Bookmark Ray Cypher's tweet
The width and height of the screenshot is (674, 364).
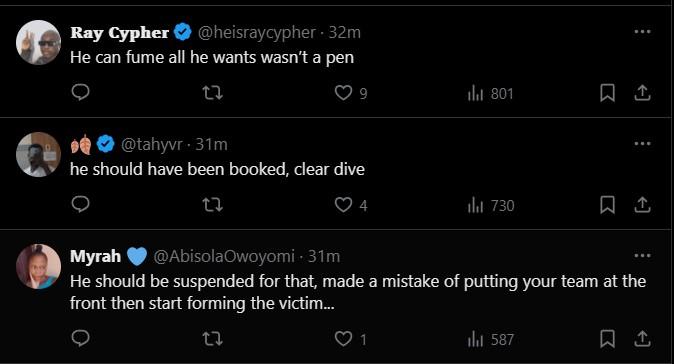click(607, 93)
